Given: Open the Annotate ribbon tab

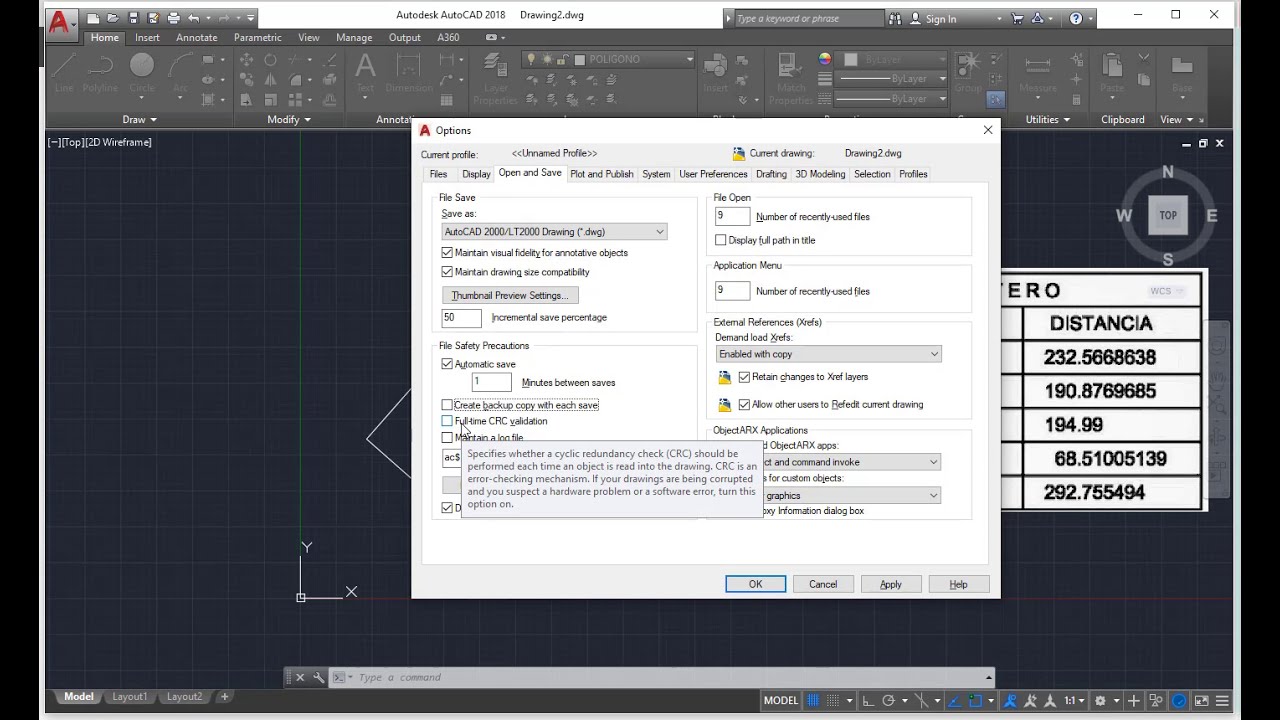Looking at the screenshot, I should pyautogui.click(x=196, y=38).
